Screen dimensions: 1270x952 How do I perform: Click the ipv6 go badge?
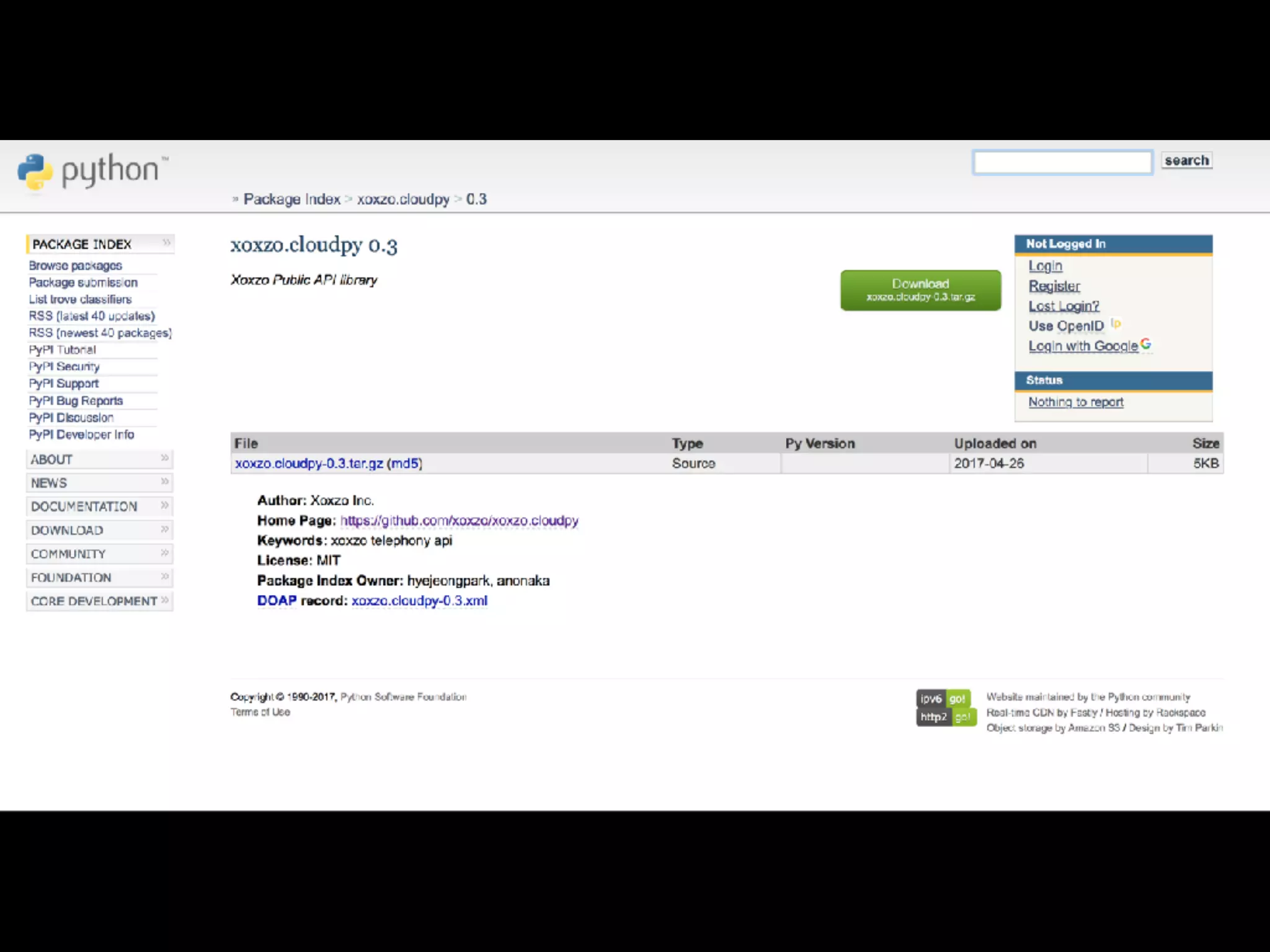[x=943, y=699]
